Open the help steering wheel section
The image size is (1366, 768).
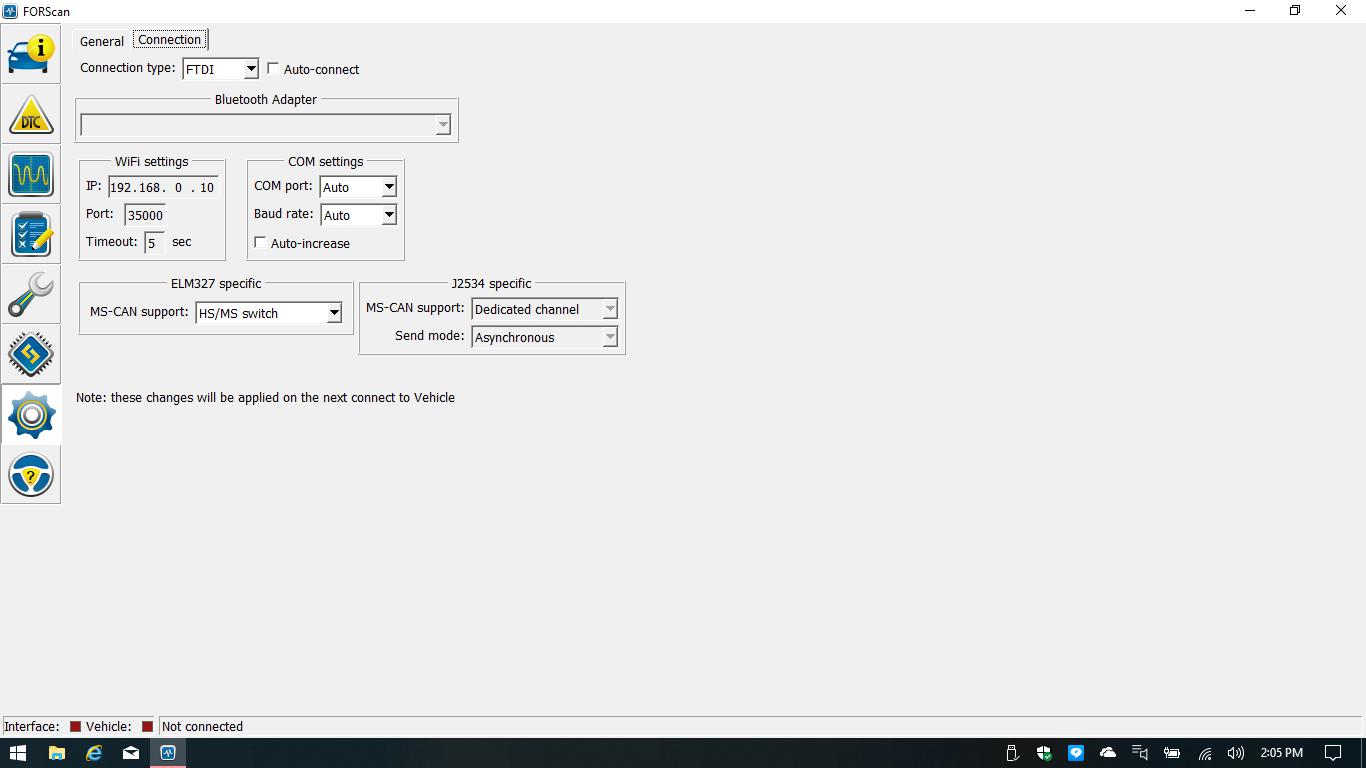[x=31, y=474]
